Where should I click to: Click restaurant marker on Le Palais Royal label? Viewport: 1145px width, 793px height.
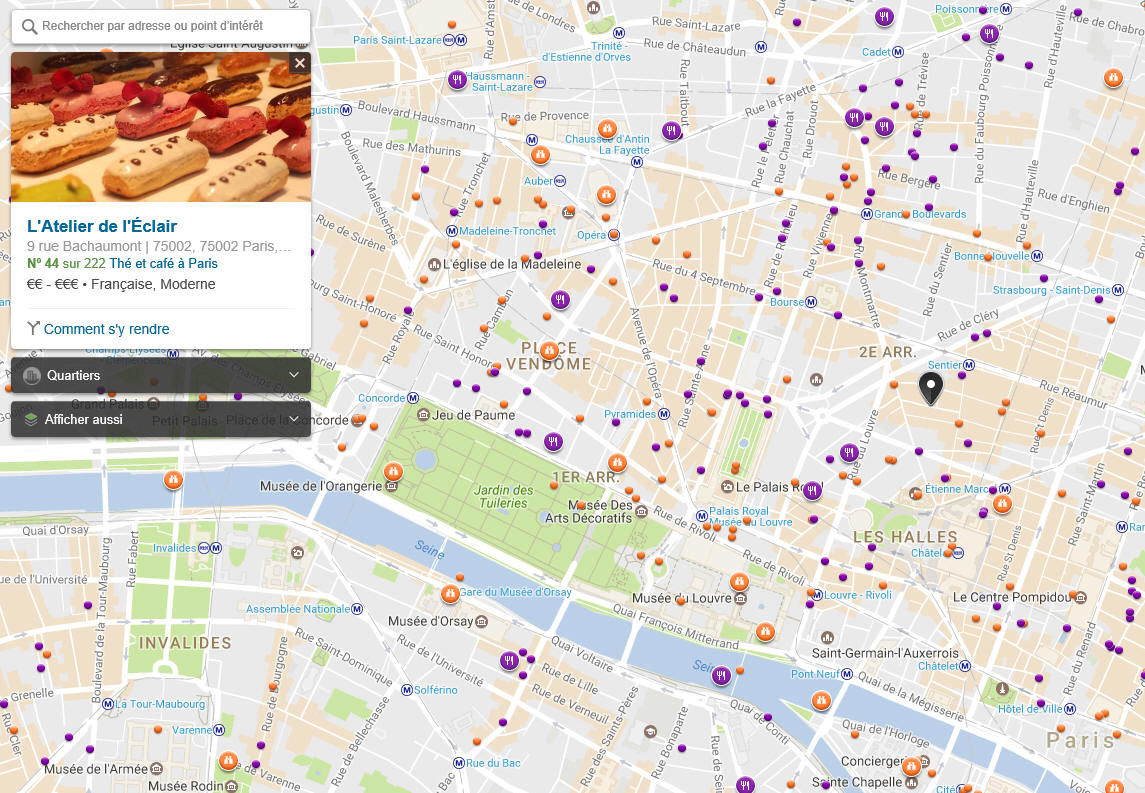(x=812, y=491)
